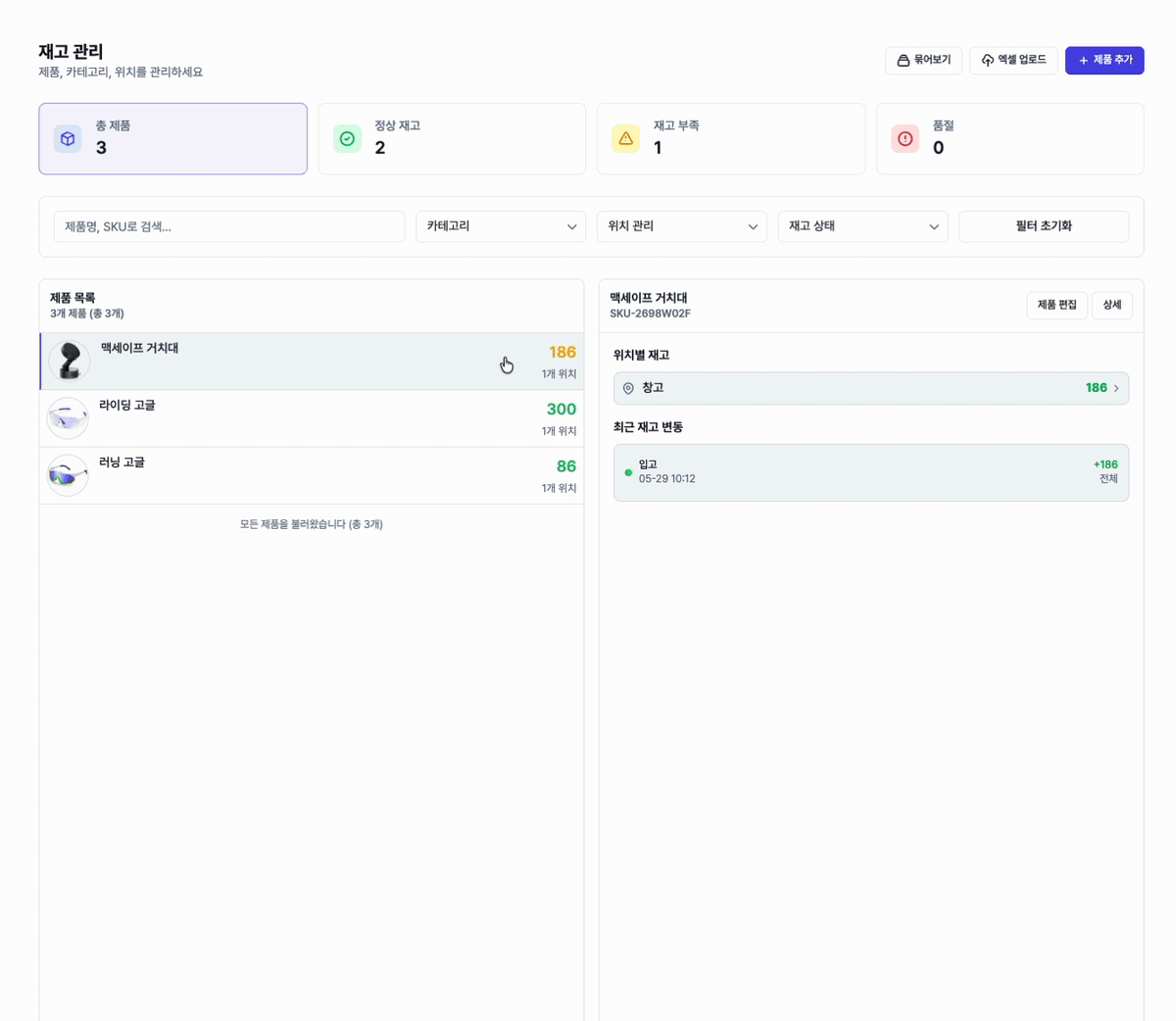Click the 제품 추가 button
Screen dimensions: 1176x1021
1104,60
